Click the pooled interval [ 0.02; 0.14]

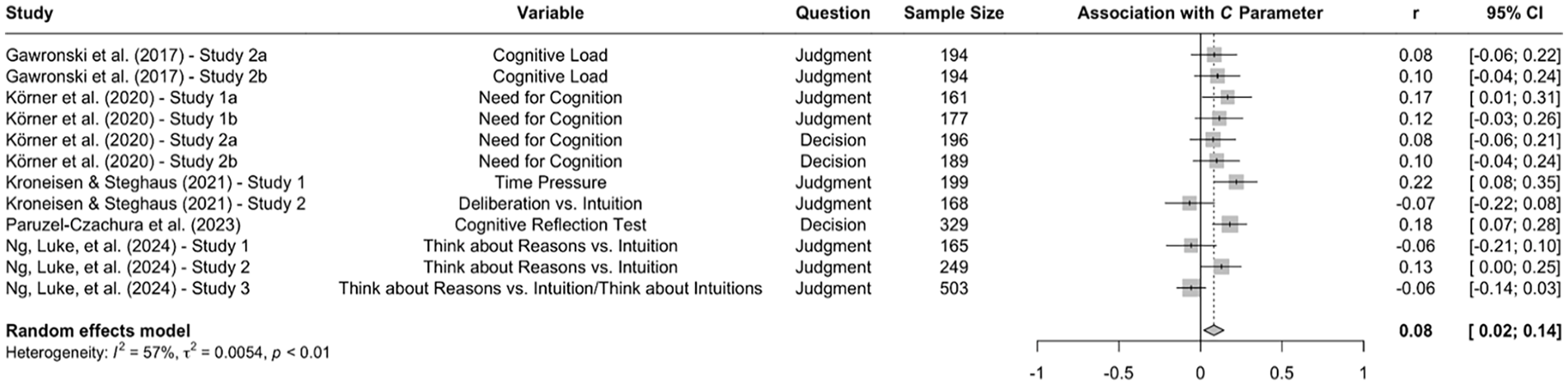pyautogui.click(x=1514, y=331)
